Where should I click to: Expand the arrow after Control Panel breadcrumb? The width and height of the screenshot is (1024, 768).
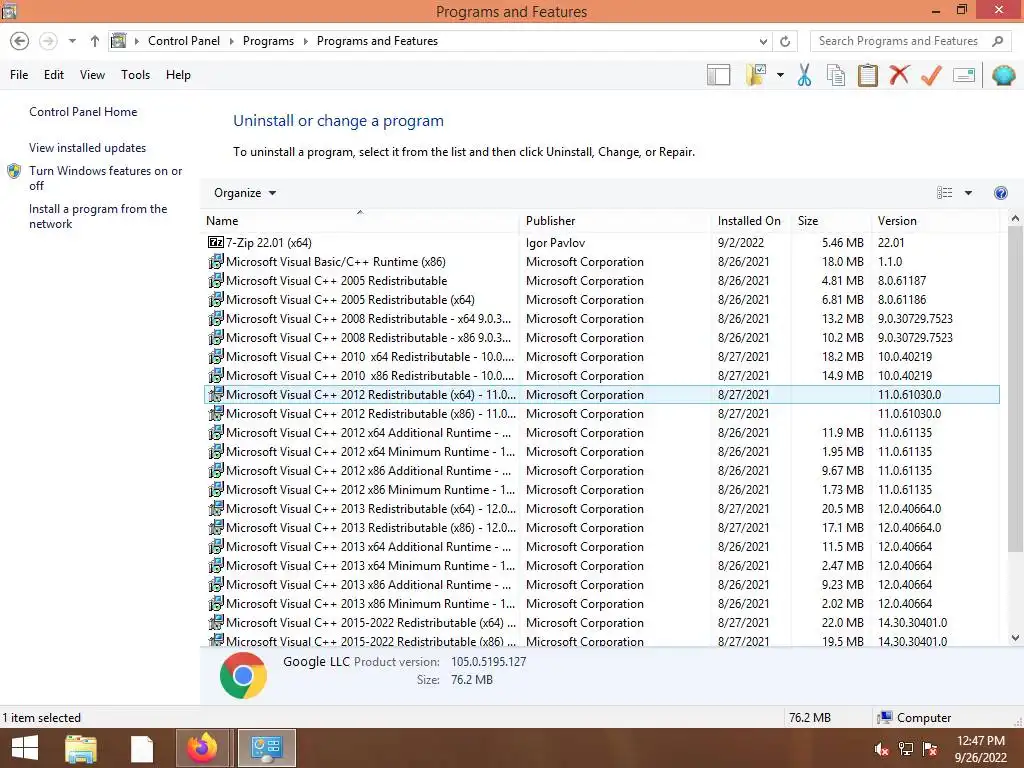(x=232, y=41)
